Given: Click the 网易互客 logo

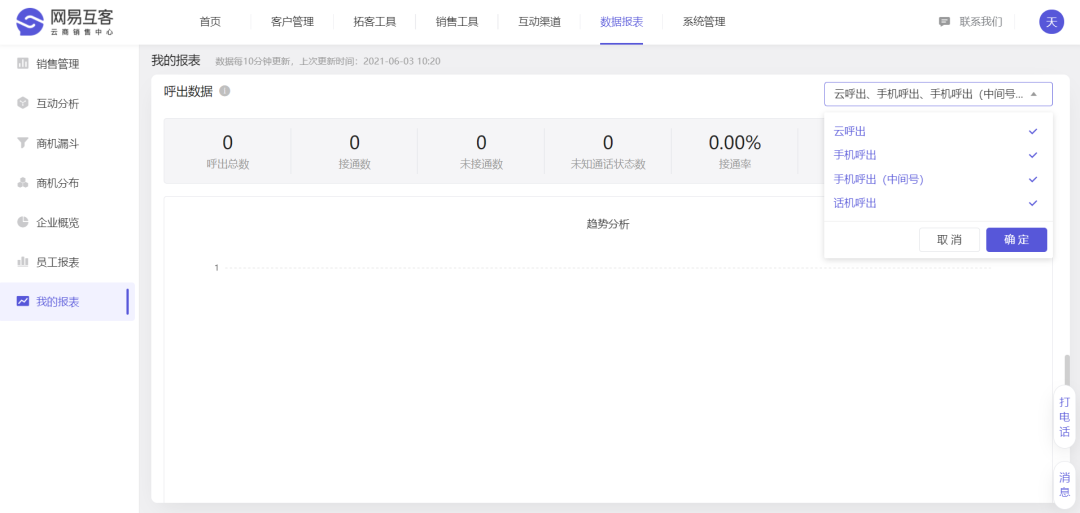Looking at the screenshot, I should (x=66, y=22).
